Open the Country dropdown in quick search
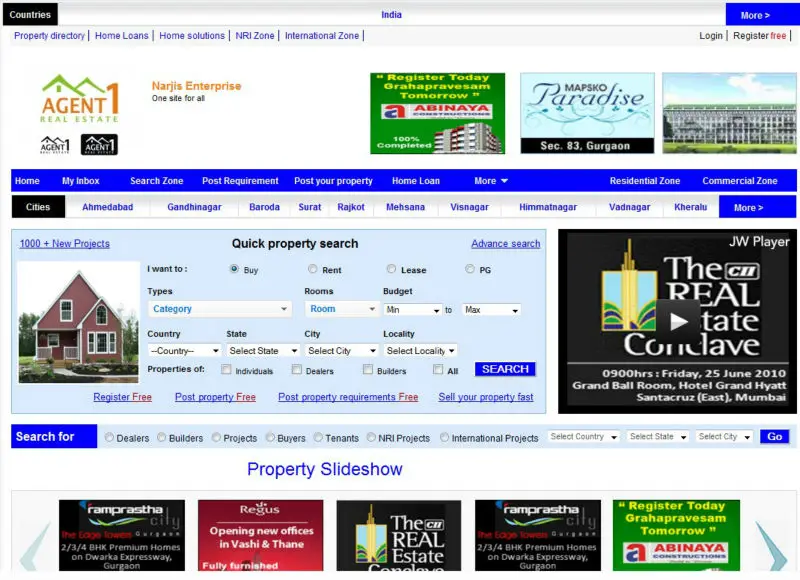Screen dimensions: 800x580 [184, 351]
